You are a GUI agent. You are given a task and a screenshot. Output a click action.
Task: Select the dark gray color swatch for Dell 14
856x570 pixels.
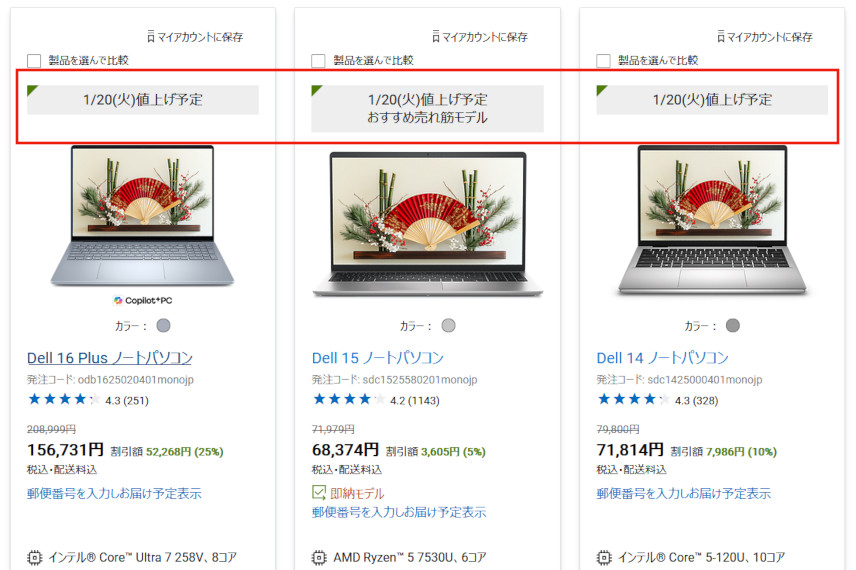coord(733,326)
